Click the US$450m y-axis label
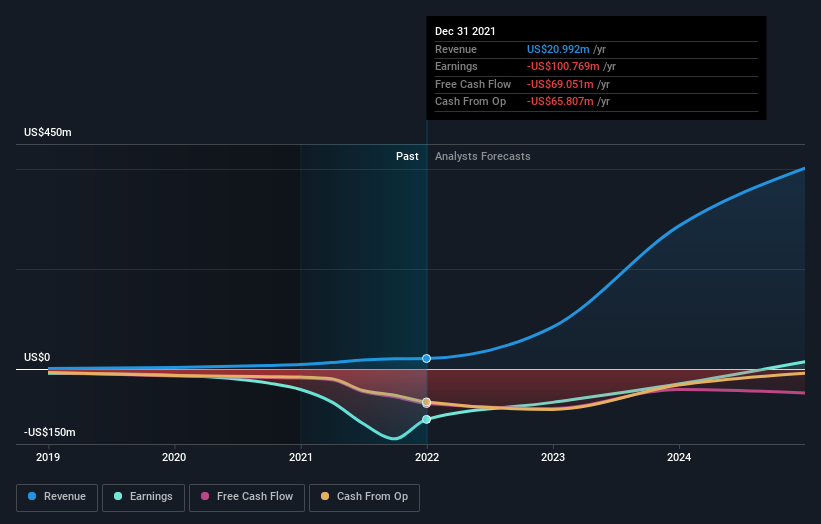Viewport: 821px width, 524px height. click(48, 132)
